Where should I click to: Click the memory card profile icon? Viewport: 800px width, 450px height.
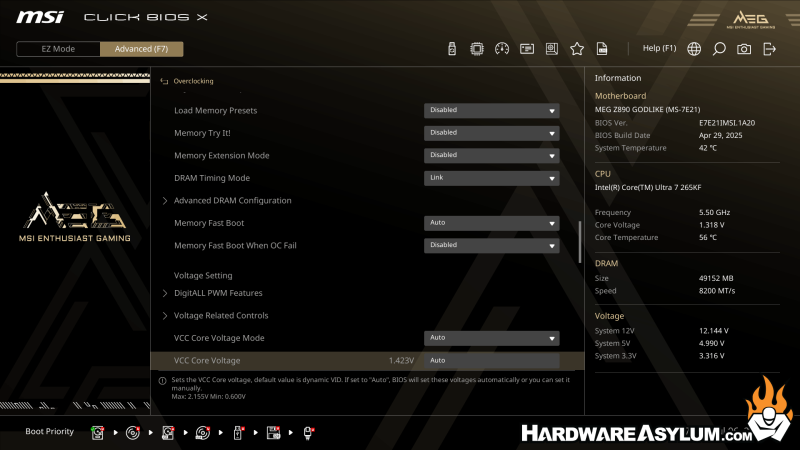point(527,49)
